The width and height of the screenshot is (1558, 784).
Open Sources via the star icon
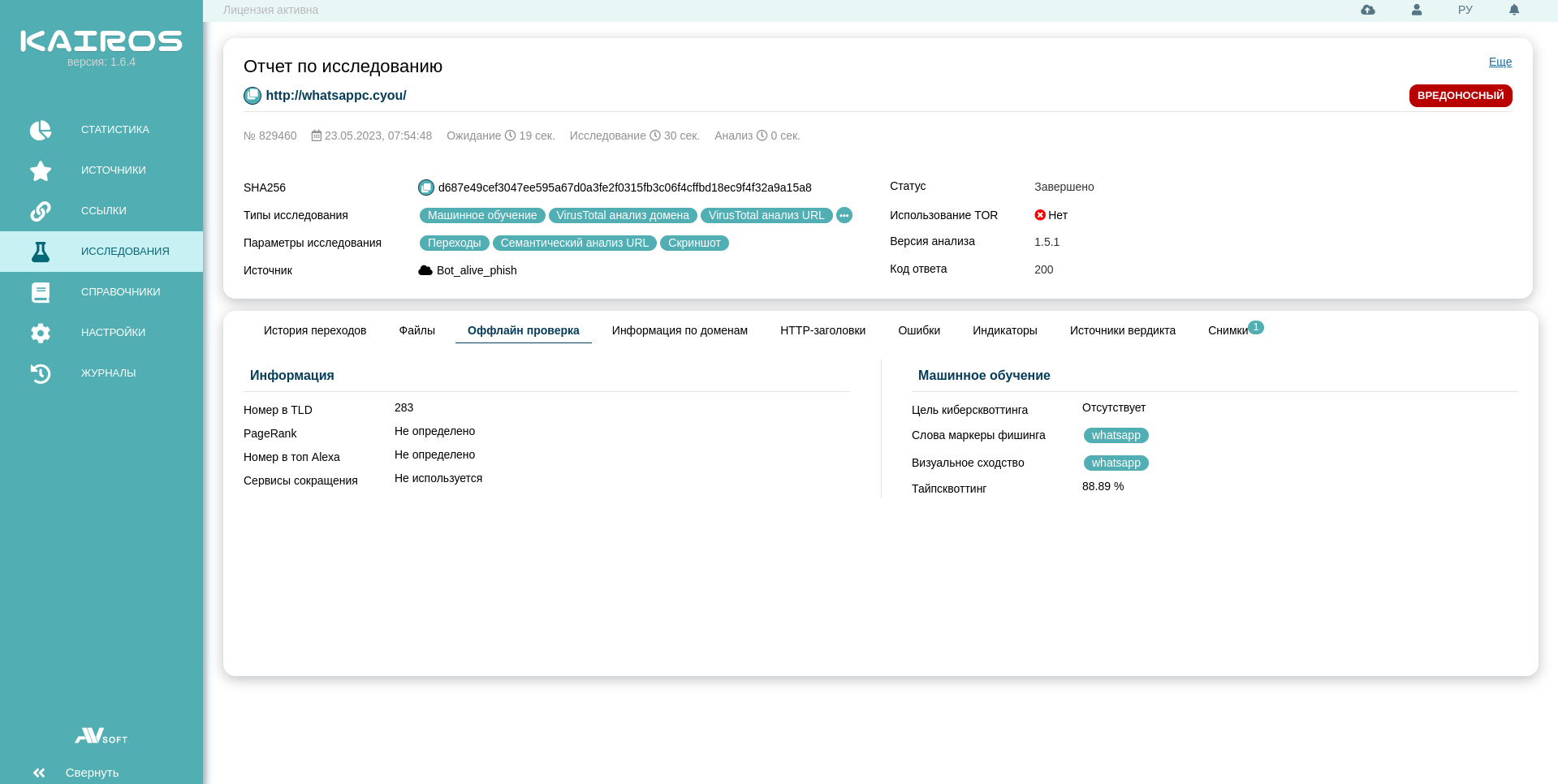(x=41, y=170)
